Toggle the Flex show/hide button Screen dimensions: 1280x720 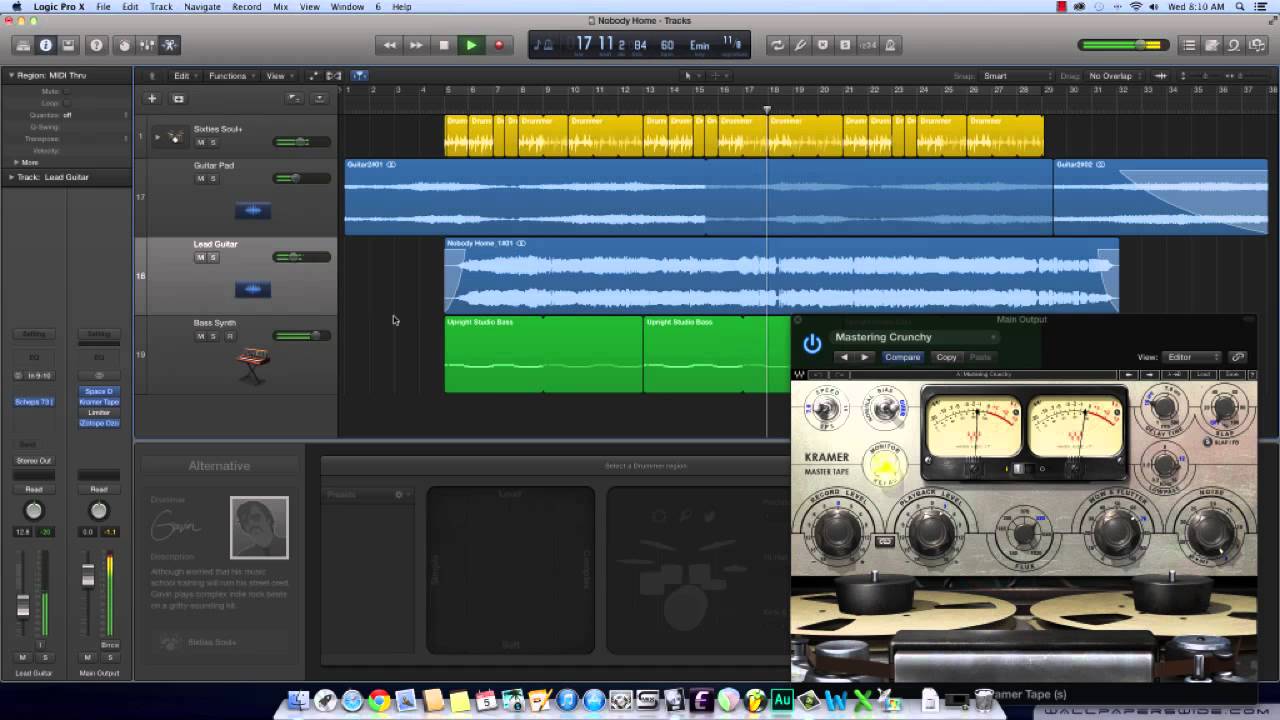coord(334,76)
